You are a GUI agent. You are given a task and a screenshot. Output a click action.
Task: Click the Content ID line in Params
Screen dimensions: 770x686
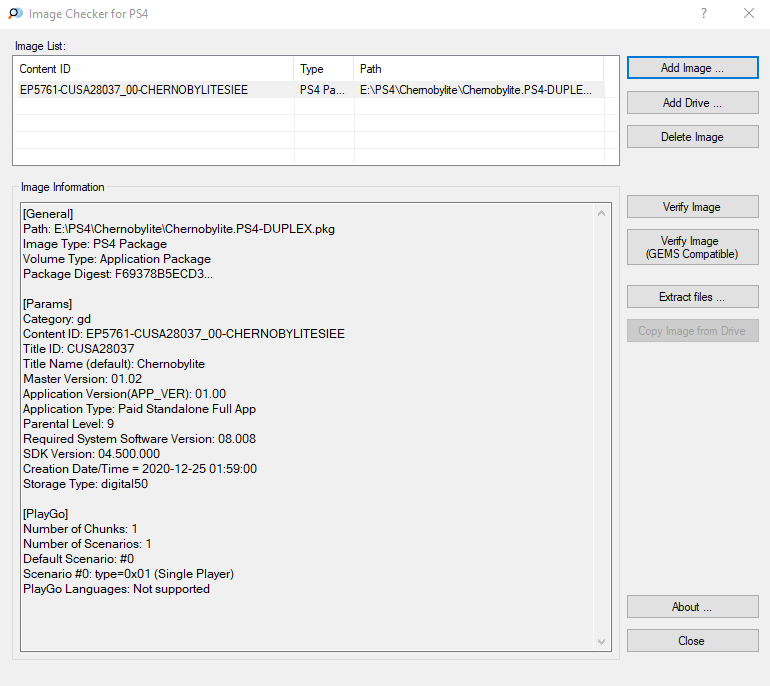pos(184,334)
